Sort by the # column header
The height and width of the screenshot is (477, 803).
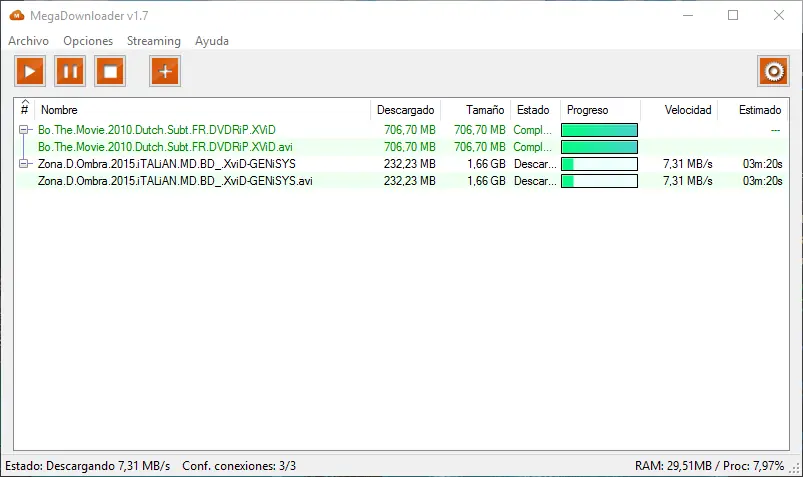(x=24, y=109)
